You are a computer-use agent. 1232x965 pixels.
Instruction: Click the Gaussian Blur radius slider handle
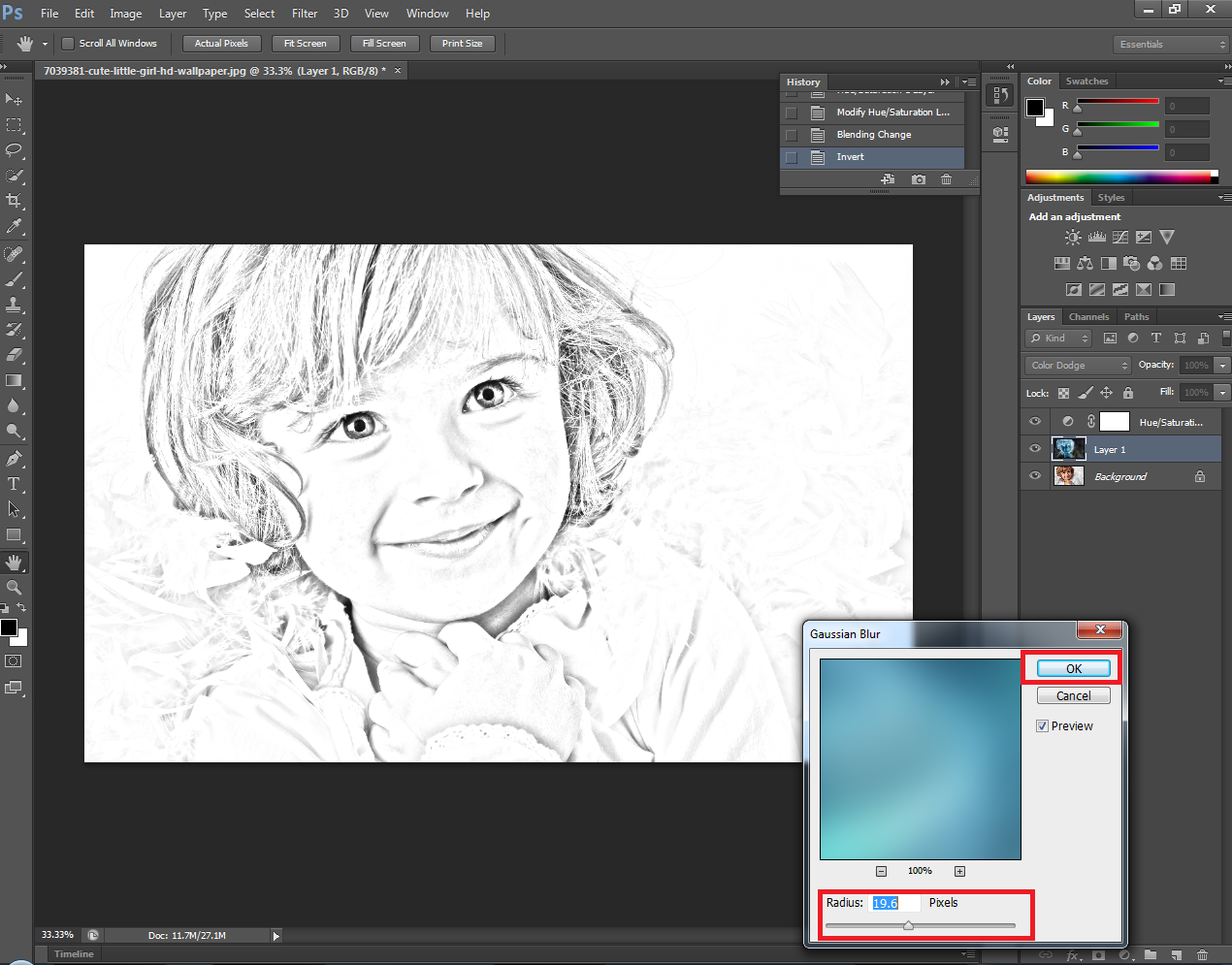coord(908,925)
